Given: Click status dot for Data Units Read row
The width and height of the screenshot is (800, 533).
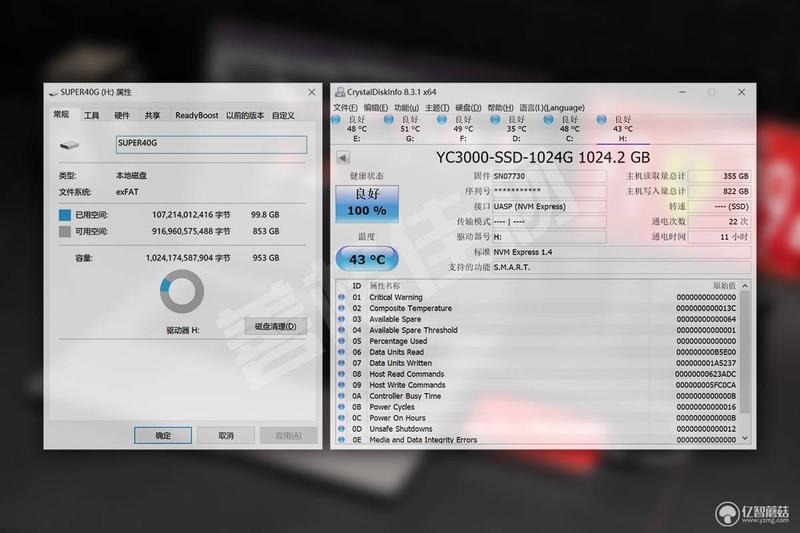Looking at the screenshot, I should pyautogui.click(x=341, y=352).
